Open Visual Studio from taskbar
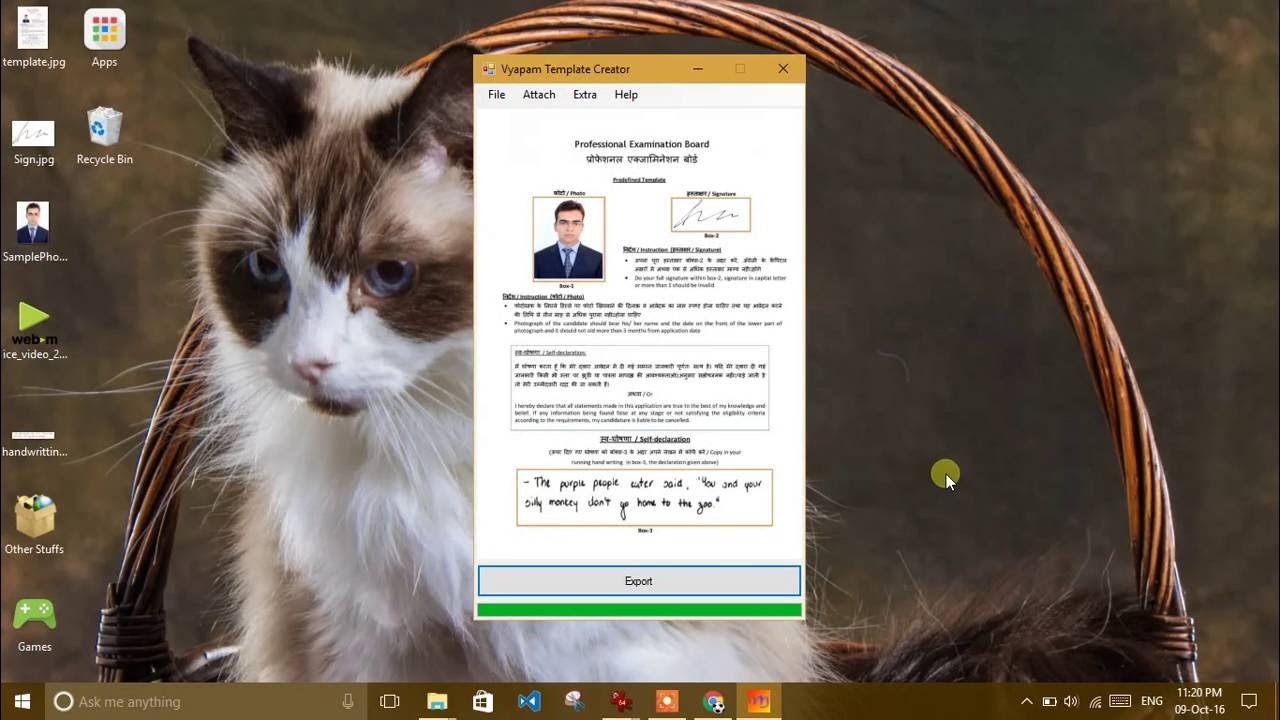The image size is (1280, 720). point(529,702)
